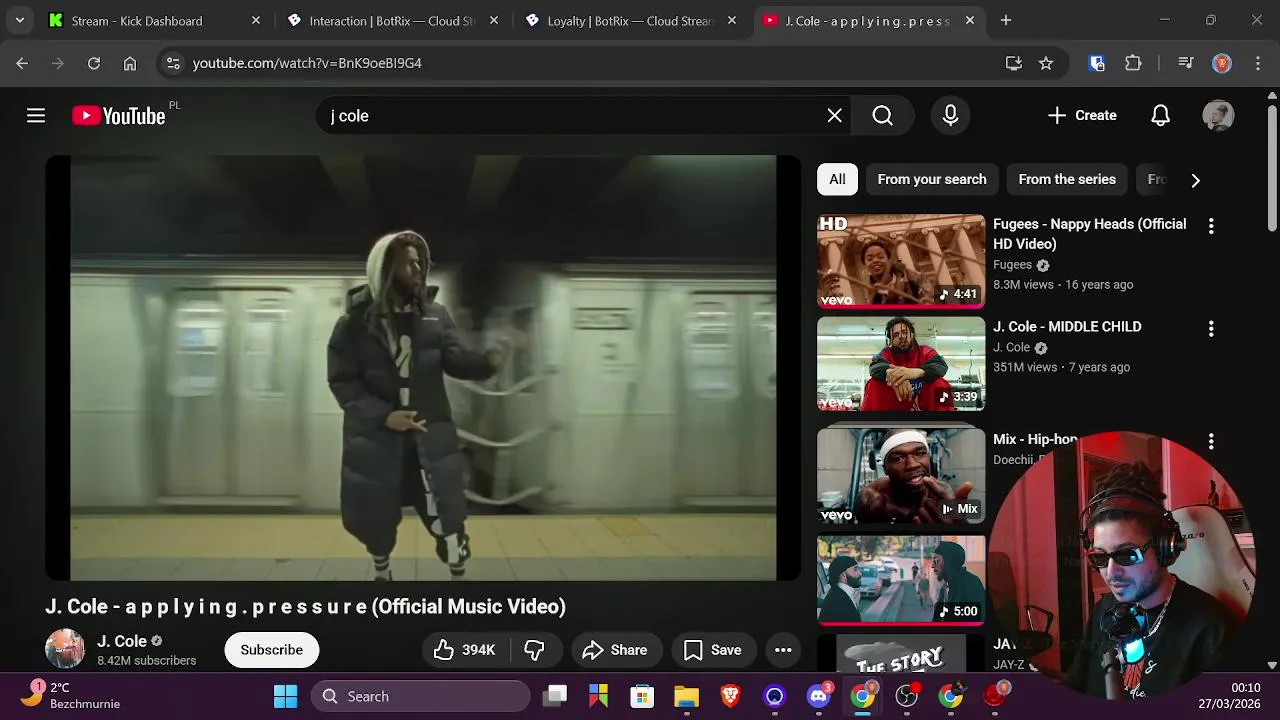
Task: Open the tab search dropdown arrow
Action: [19, 20]
